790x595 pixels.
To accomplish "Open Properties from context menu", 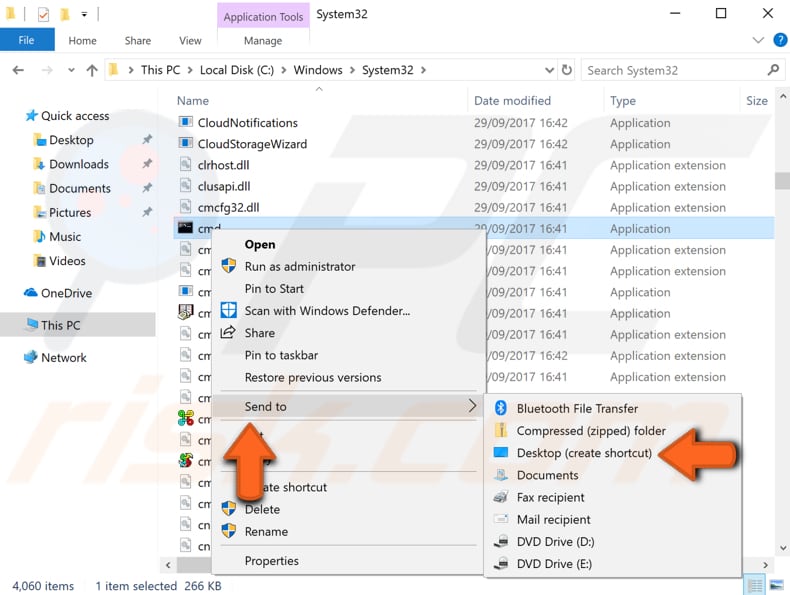I will 272,561.
